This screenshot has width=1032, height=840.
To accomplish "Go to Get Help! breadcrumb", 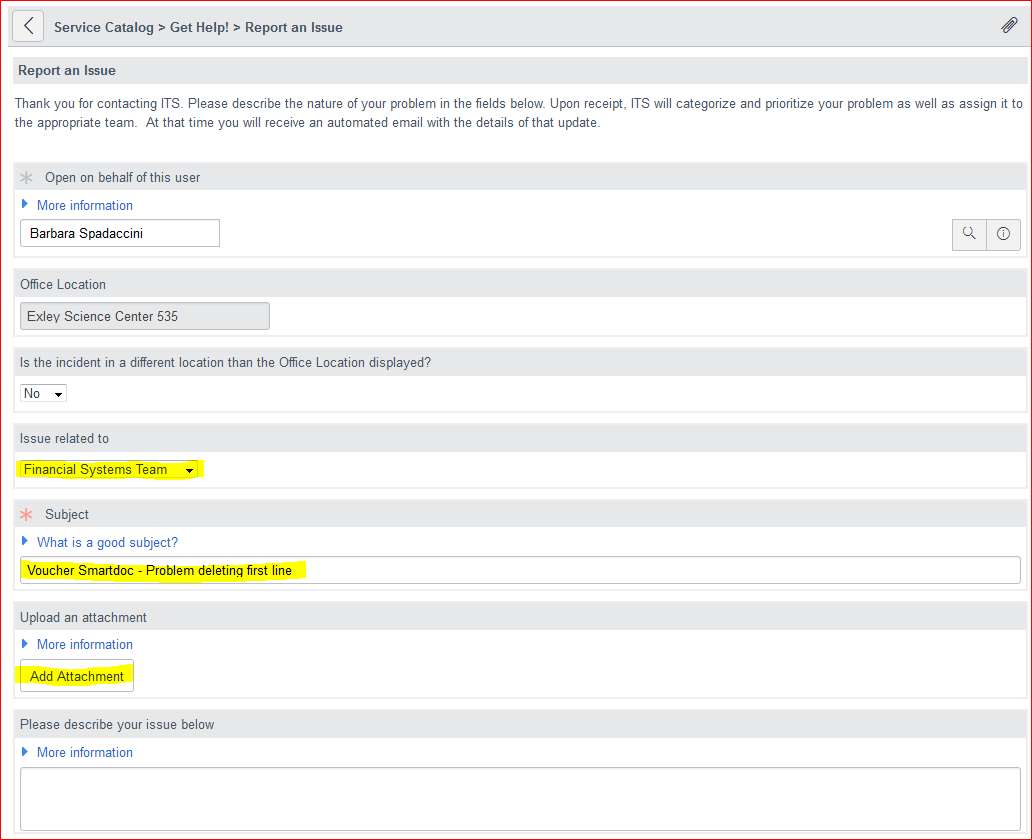I will pyautogui.click(x=199, y=27).
